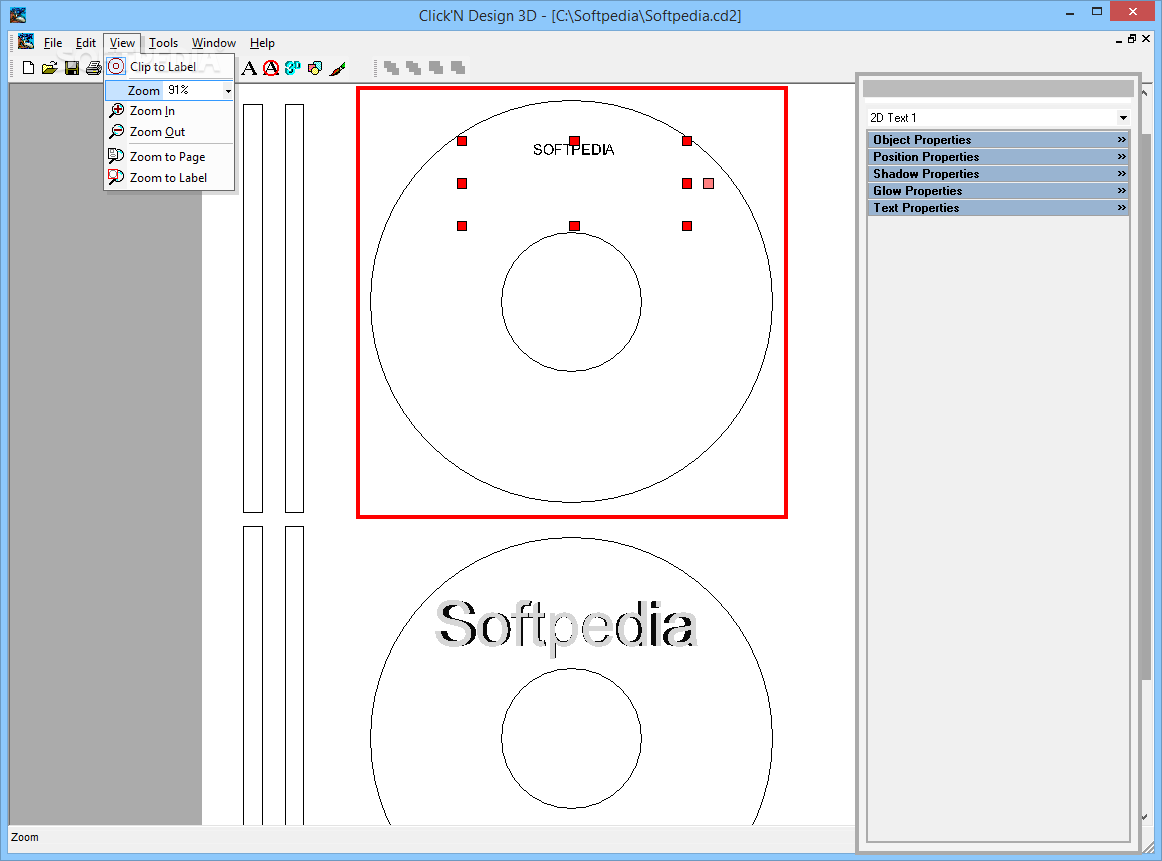
Task: Expand Position Properties section
Action: (x=998, y=156)
